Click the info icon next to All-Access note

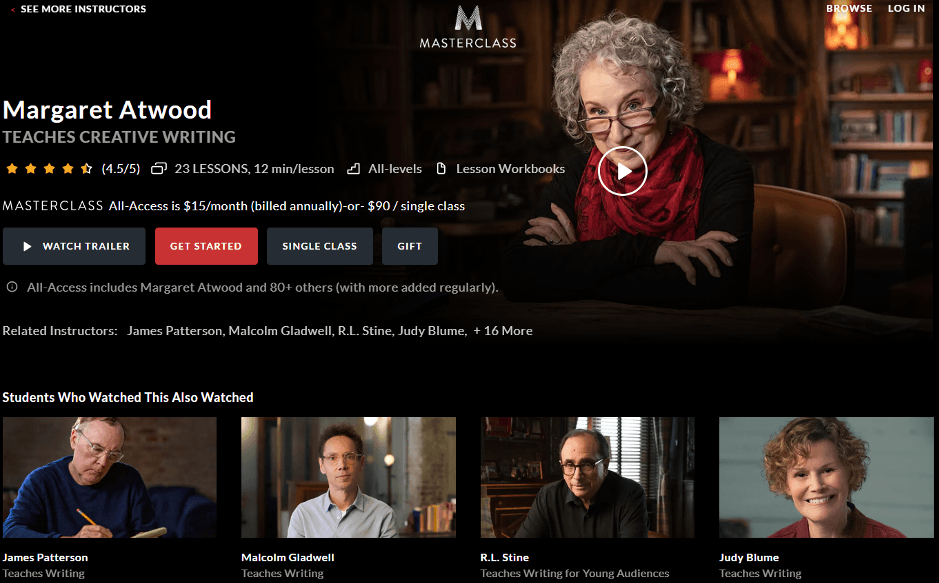(12, 287)
